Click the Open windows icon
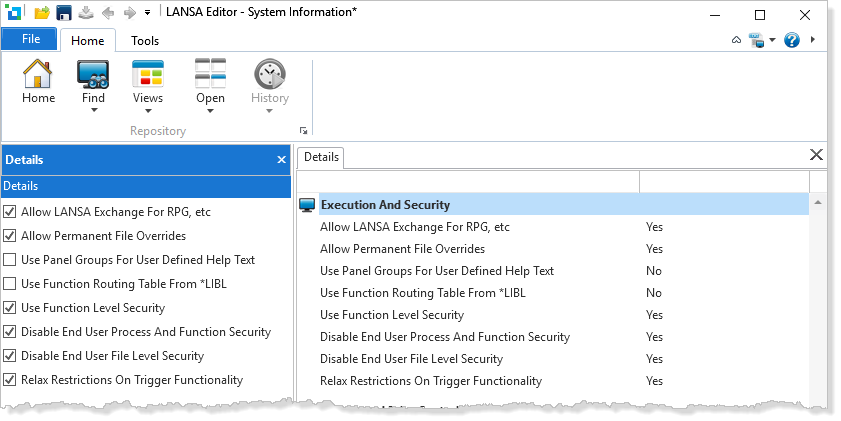The height and width of the screenshot is (421, 841). click(210, 74)
